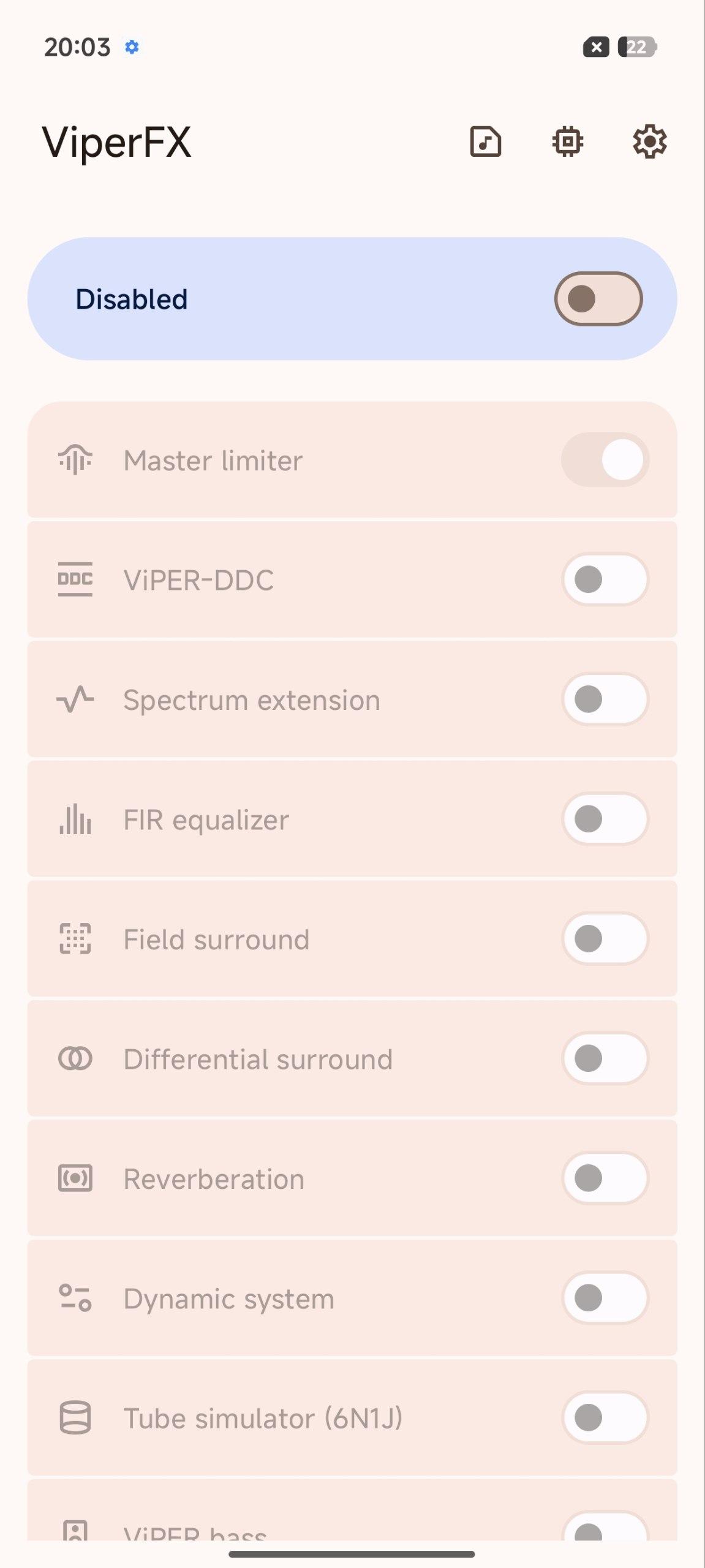Screen dimensions: 705x1568
Task: Enable the FIR equalizer switch
Action: (605, 819)
